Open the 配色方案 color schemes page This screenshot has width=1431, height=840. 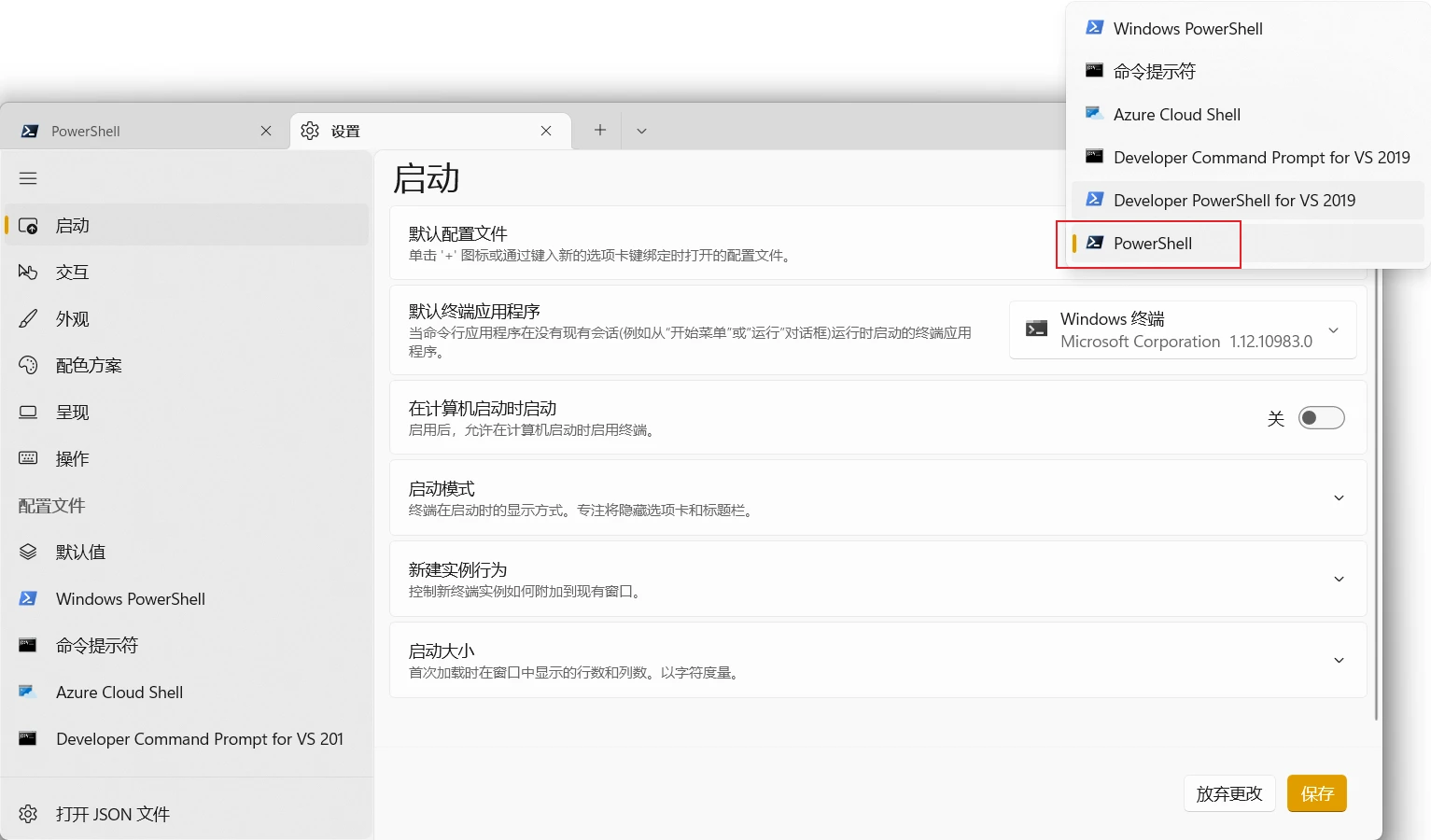pyautogui.click(x=187, y=365)
